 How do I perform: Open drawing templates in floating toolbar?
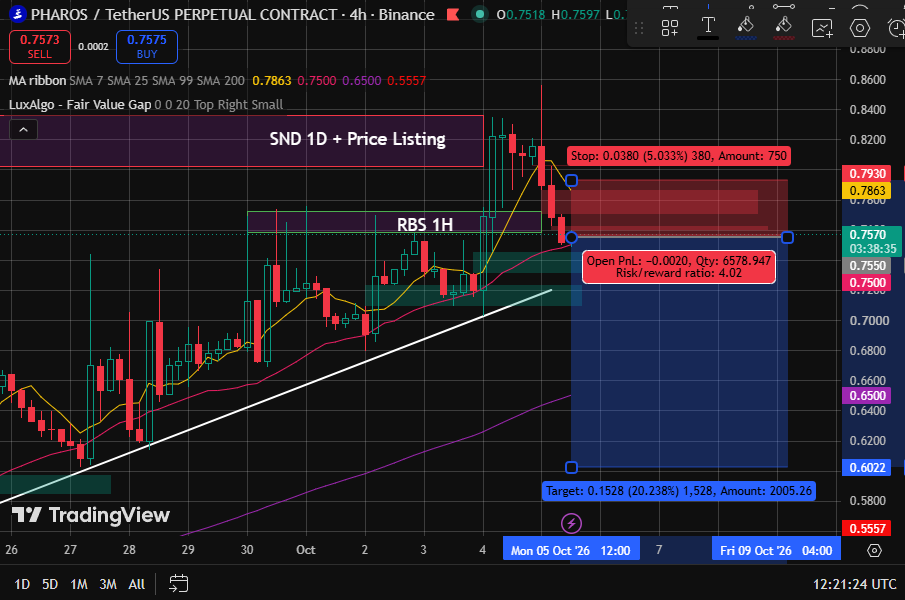670,27
